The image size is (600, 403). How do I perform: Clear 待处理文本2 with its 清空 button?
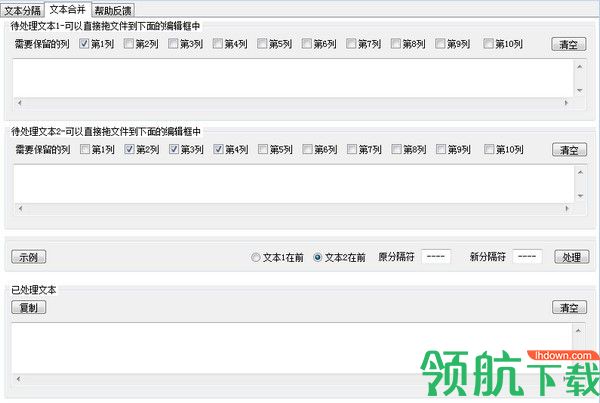[569, 150]
